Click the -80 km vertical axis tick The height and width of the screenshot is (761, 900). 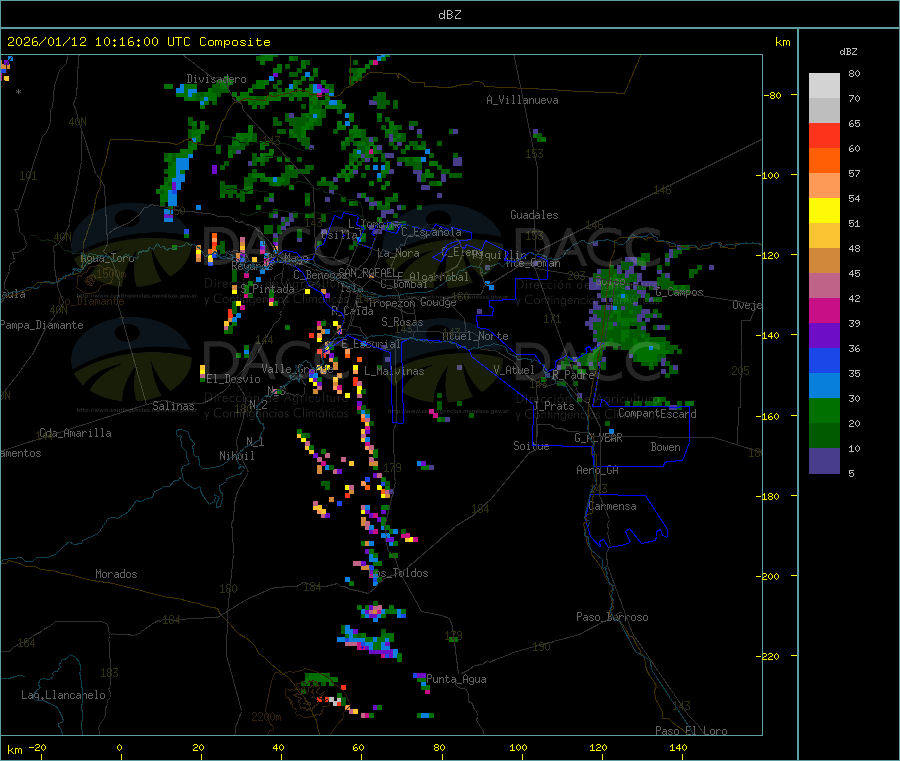pos(773,95)
